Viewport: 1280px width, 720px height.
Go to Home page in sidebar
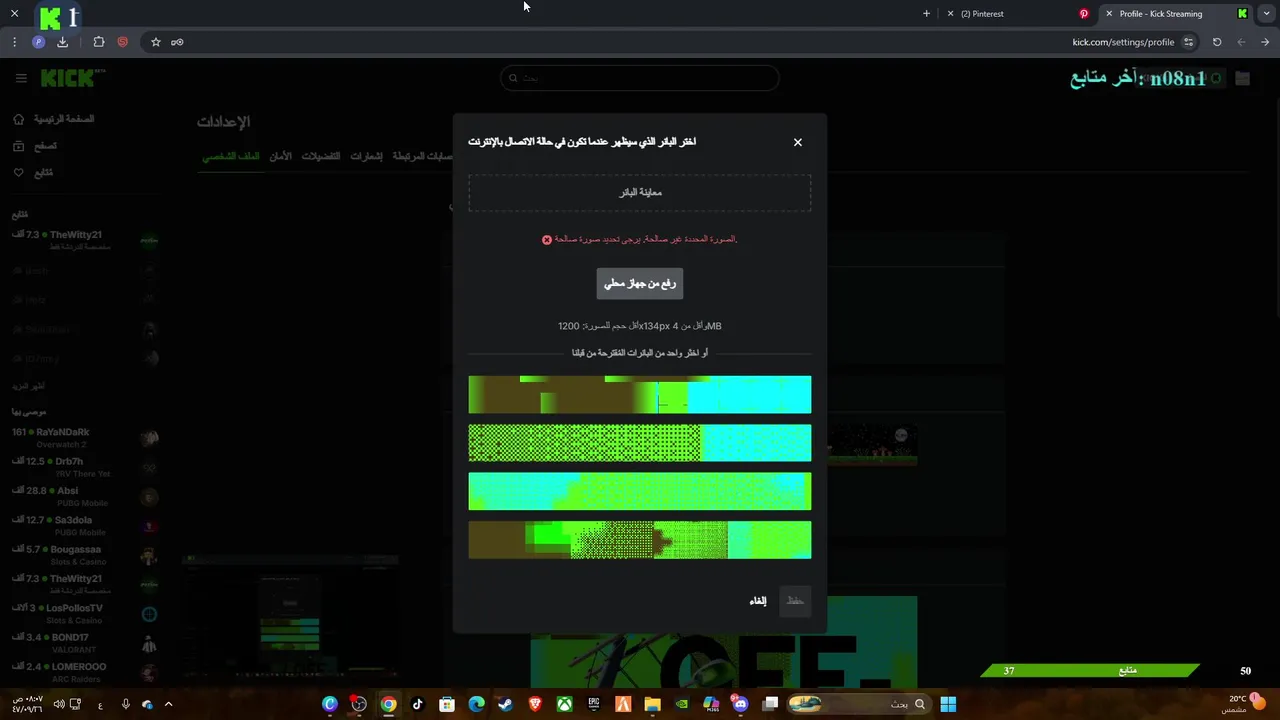pos(54,119)
